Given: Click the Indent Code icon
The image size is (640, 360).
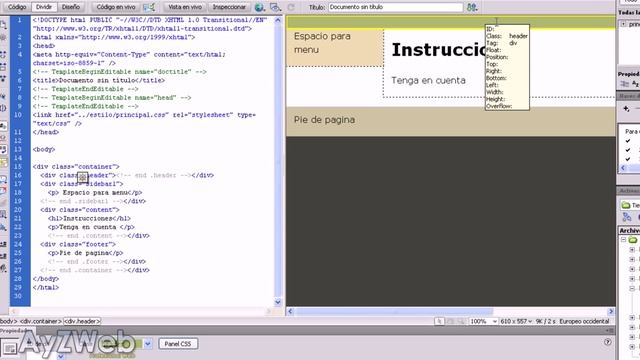Looking at the screenshot, I should tap(3, 244).
